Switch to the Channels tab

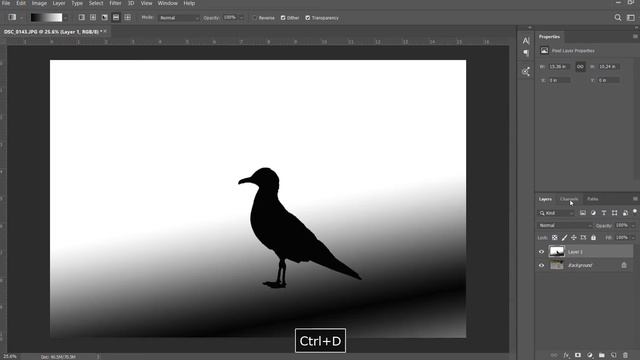[x=569, y=199]
